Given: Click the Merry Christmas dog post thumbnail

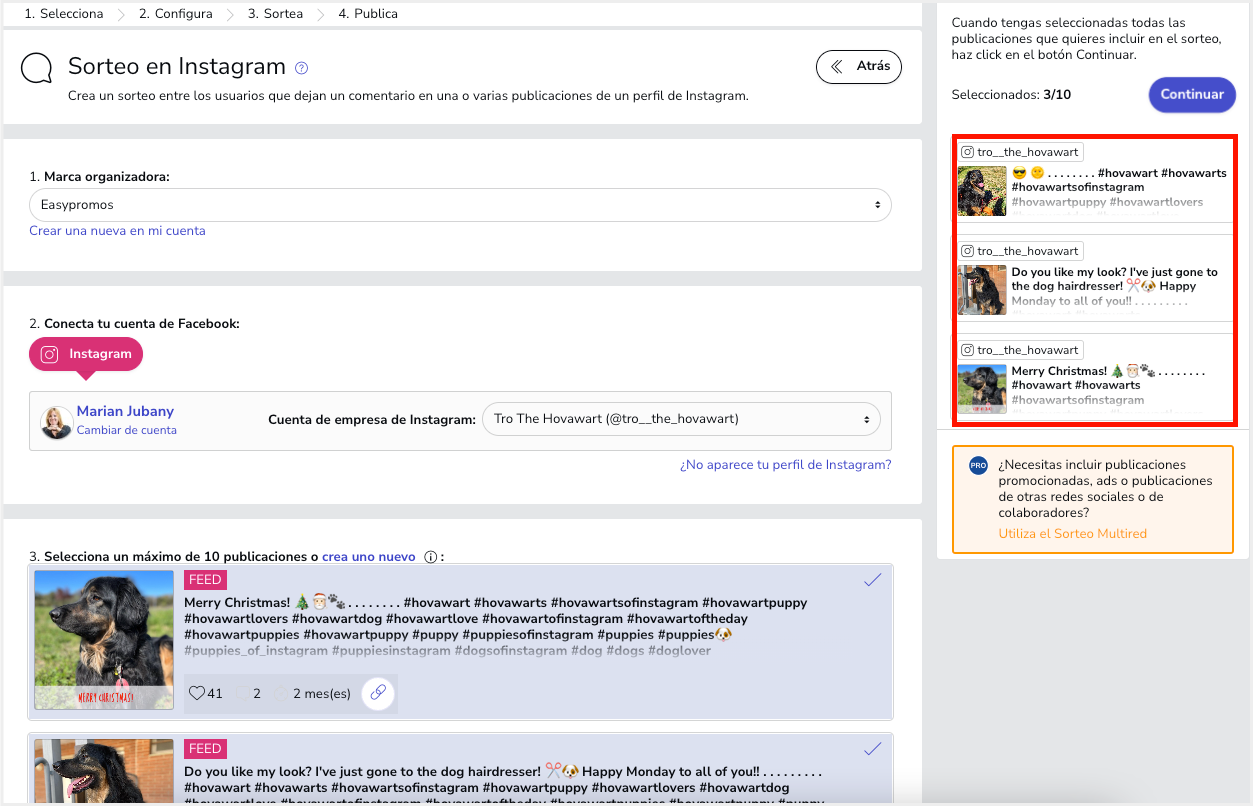Looking at the screenshot, I should coord(104,640).
